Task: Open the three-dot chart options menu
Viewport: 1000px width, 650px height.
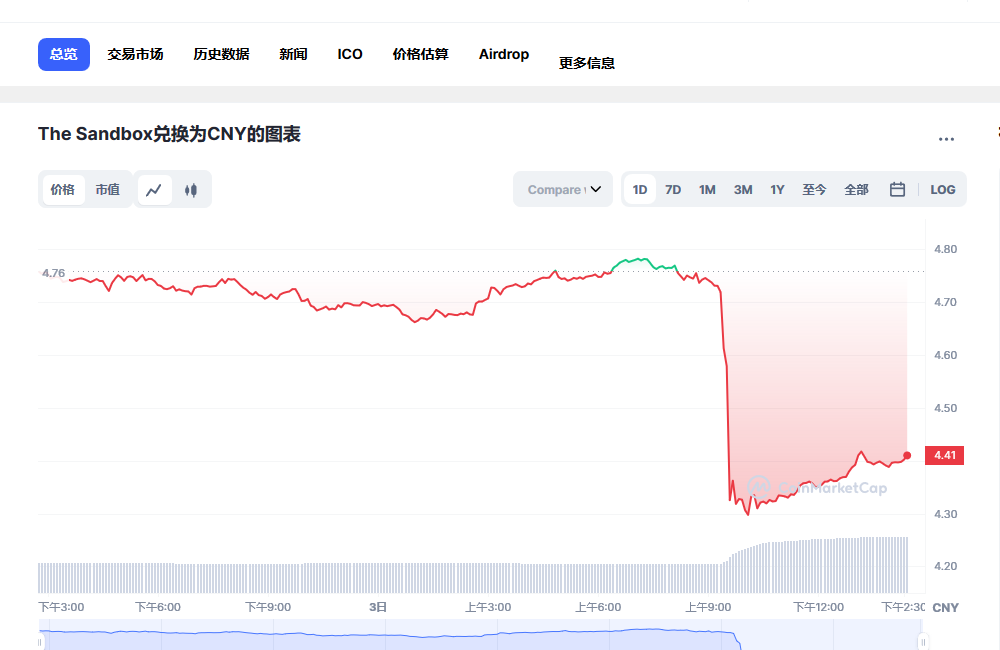Action: pos(946,139)
